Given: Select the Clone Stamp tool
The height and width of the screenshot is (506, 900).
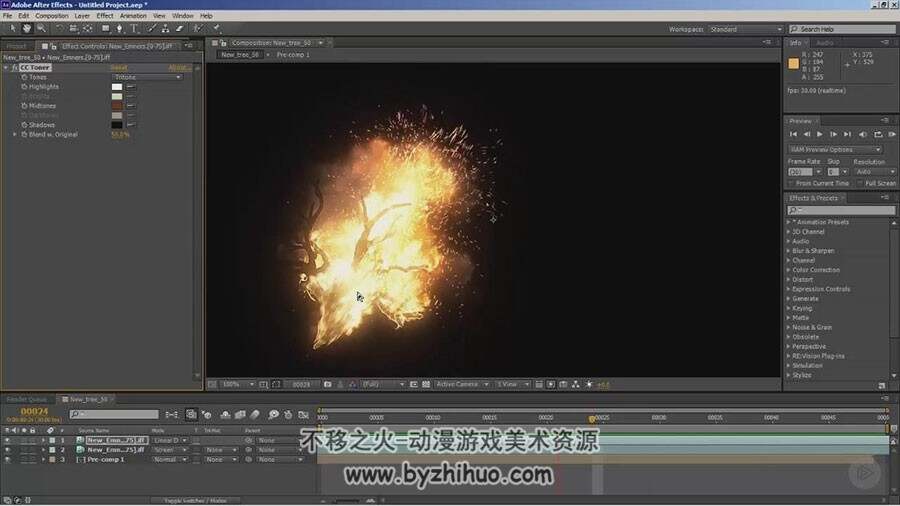Looking at the screenshot, I should [x=165, y=28].
